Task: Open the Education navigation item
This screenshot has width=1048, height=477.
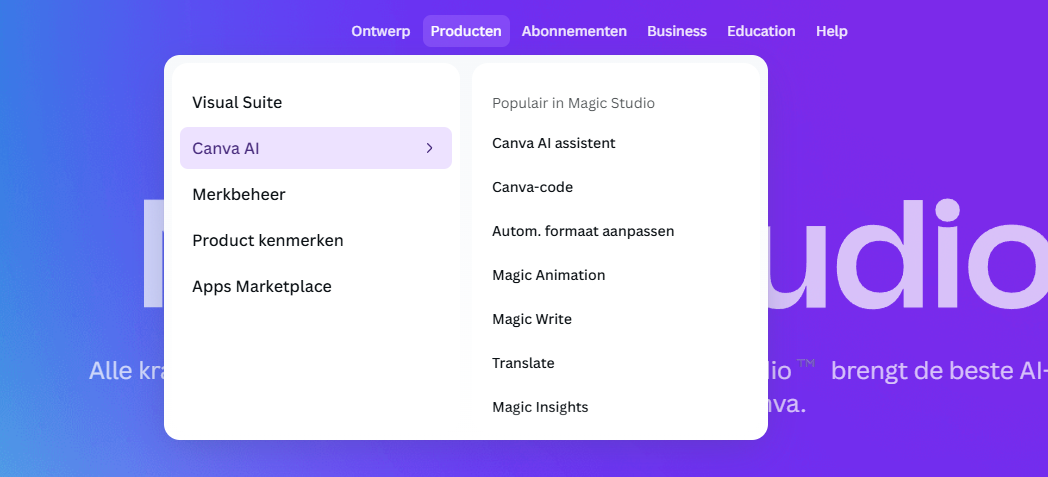Action: click(761, 31)
